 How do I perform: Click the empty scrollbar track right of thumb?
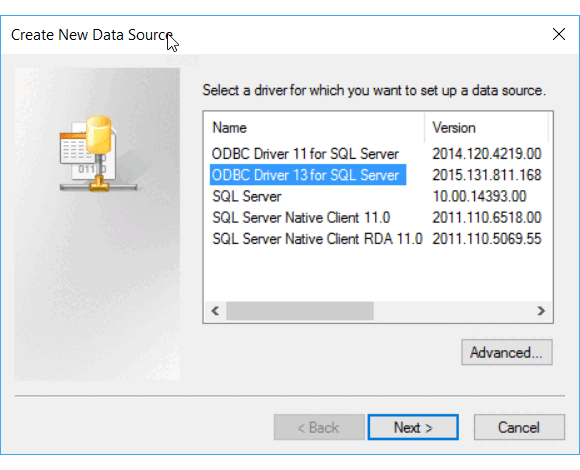click(x=452, y=311)
